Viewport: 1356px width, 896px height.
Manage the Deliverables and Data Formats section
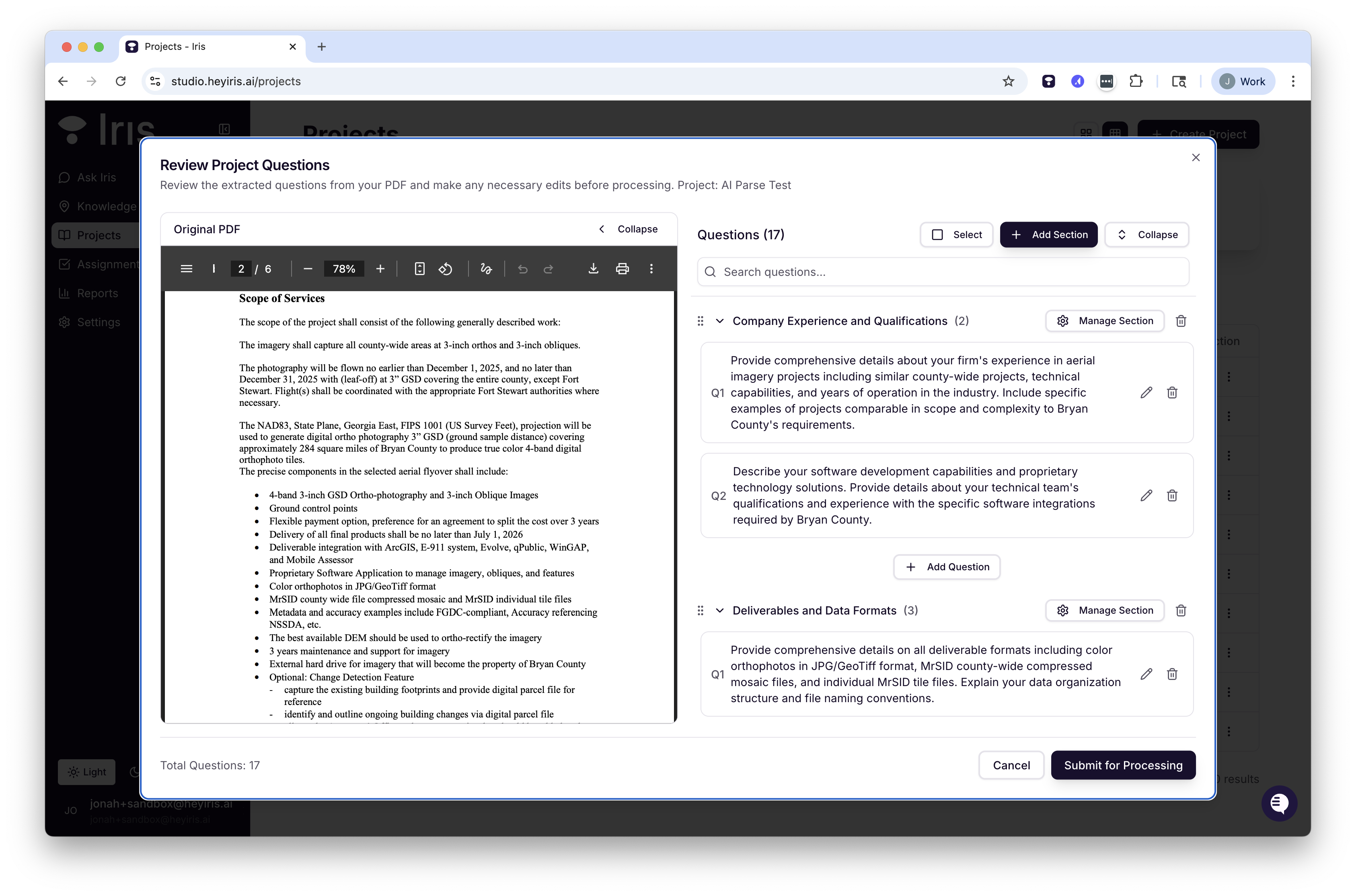pyautogui.click(x=1105, y=610)
